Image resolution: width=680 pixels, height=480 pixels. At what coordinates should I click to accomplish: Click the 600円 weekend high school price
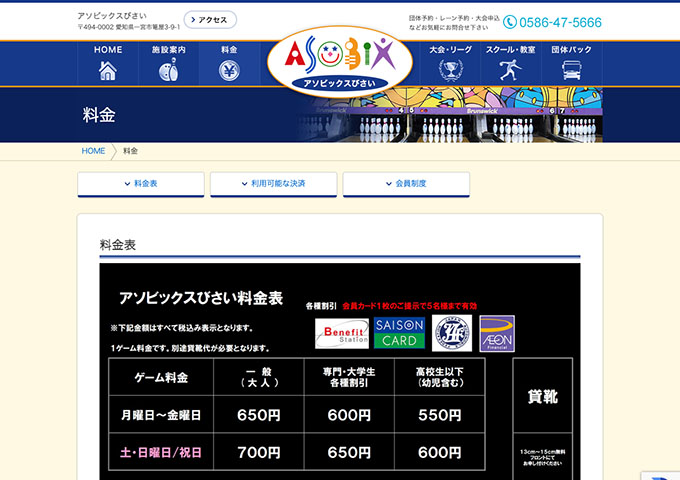440,453
